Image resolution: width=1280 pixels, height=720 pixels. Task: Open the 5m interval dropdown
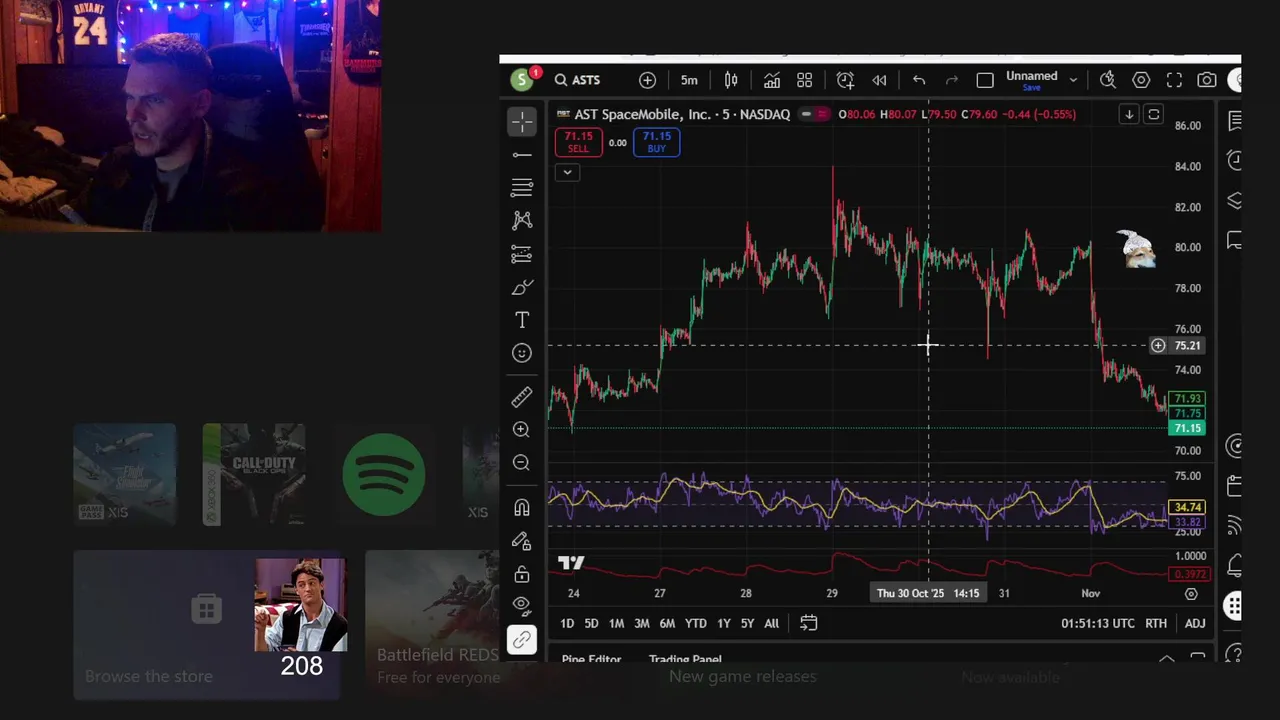point(689,80)
